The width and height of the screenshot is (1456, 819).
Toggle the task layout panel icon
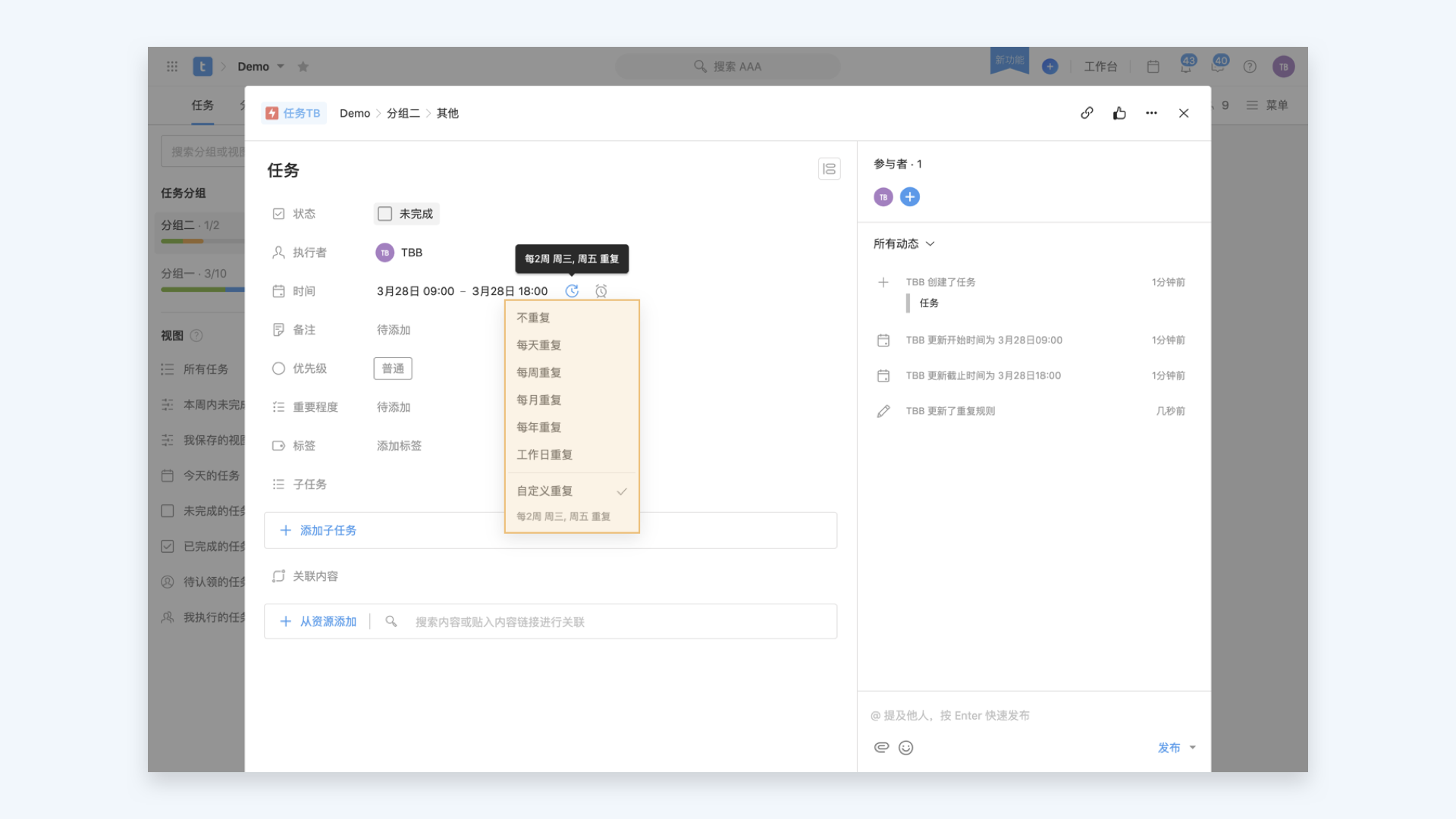829,169
